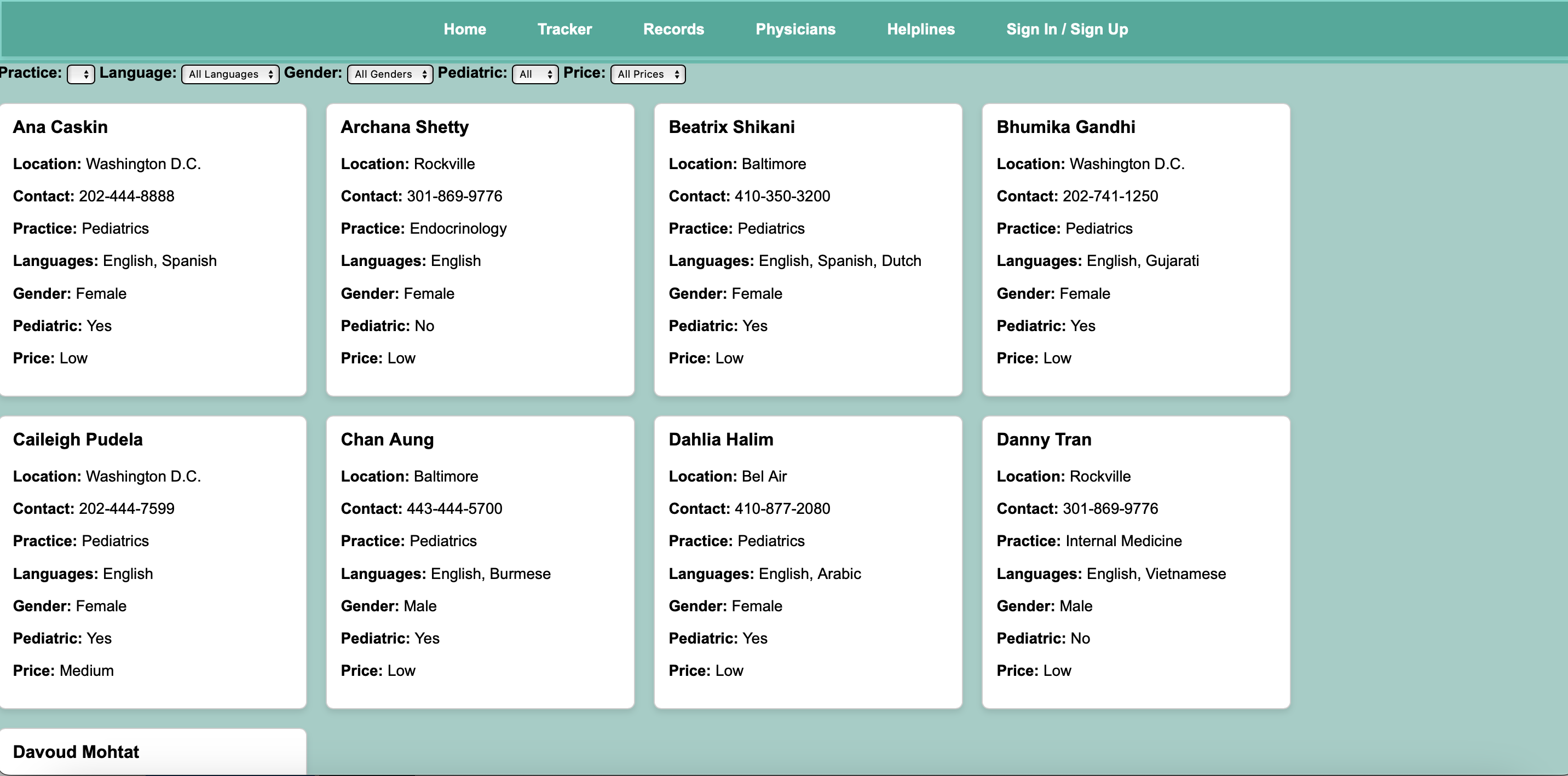Expand the Pediatric filter dropdown
The width and height of the screenshot is (1568, 776).
(534, 74)
